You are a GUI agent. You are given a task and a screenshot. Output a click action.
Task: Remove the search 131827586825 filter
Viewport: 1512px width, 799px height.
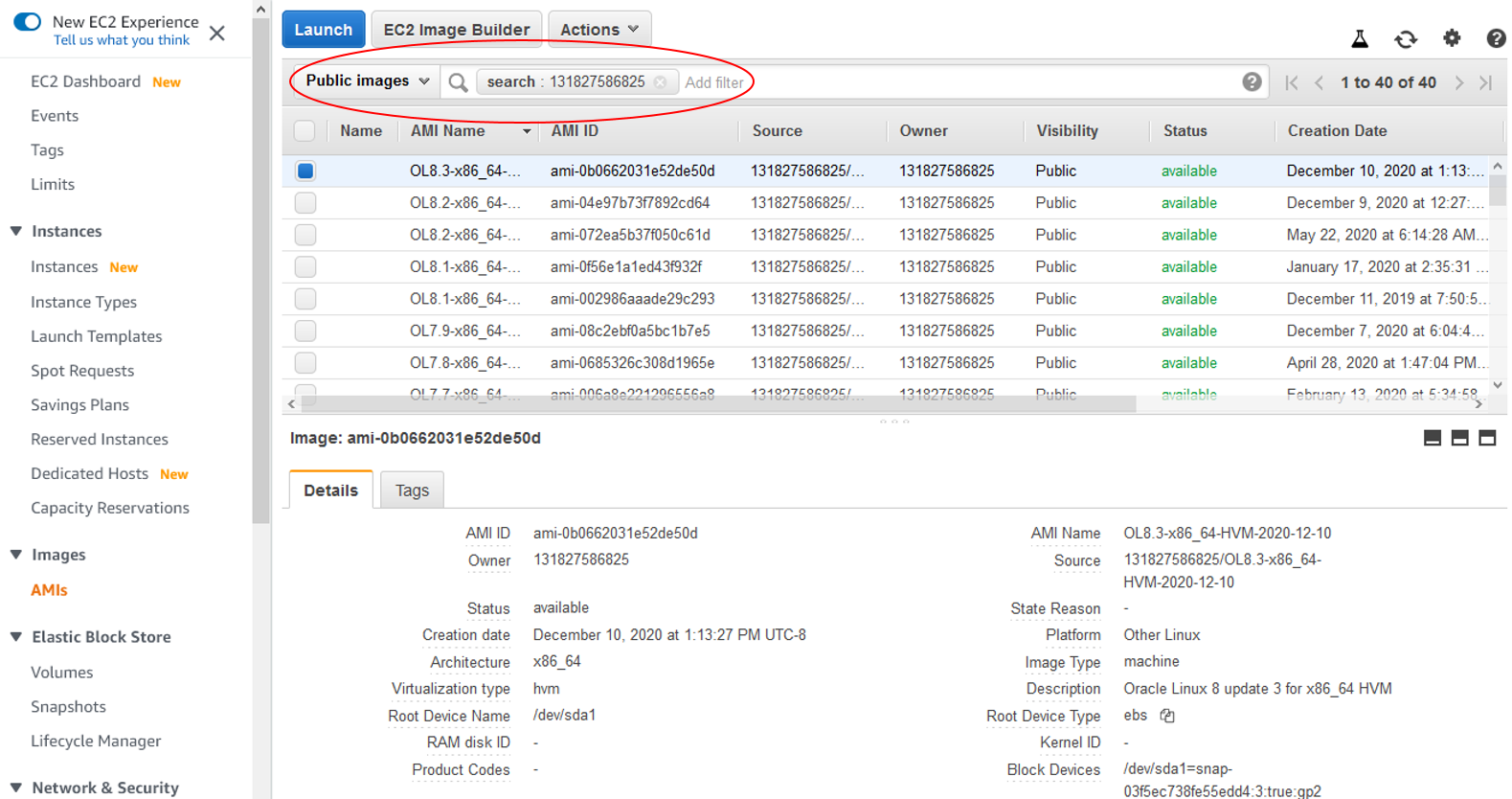[x=660, y=82]
